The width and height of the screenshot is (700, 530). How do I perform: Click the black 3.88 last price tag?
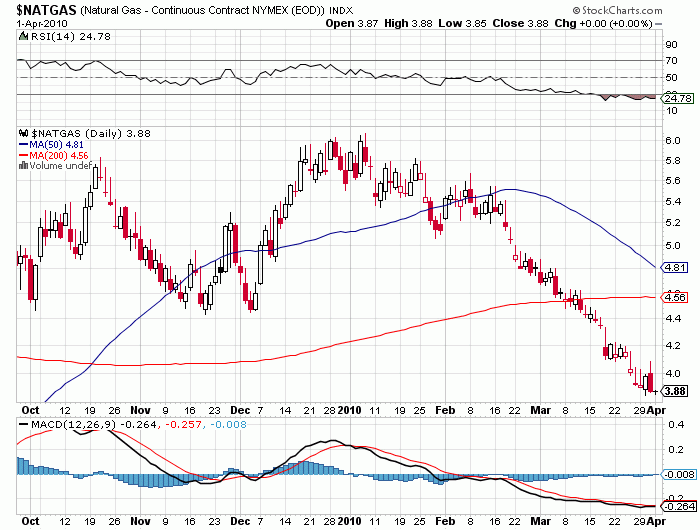pos(677,391)
